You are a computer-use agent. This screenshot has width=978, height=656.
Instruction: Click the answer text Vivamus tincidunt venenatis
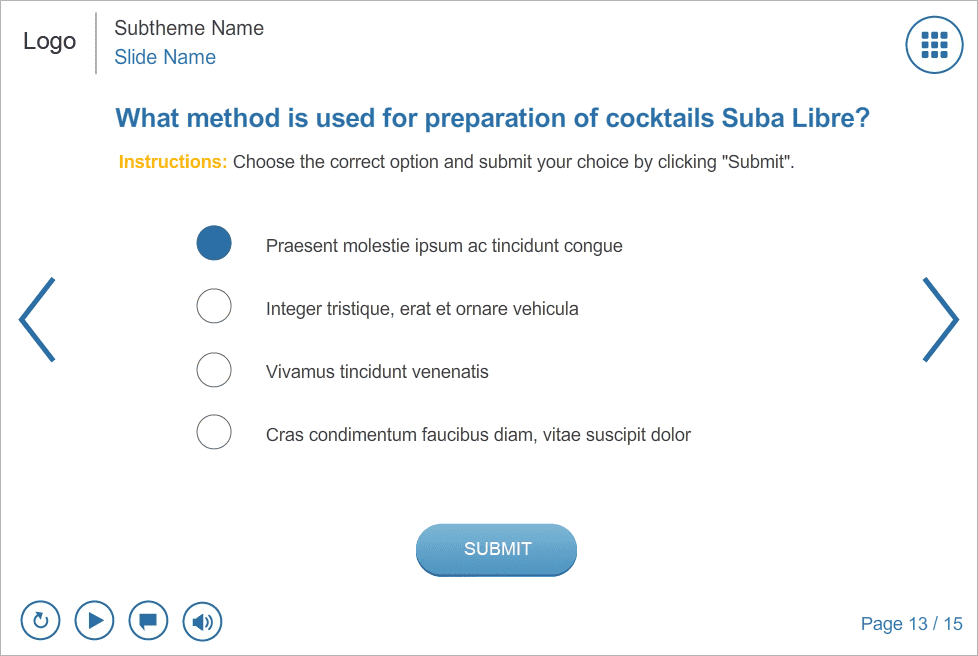[377, 372]
